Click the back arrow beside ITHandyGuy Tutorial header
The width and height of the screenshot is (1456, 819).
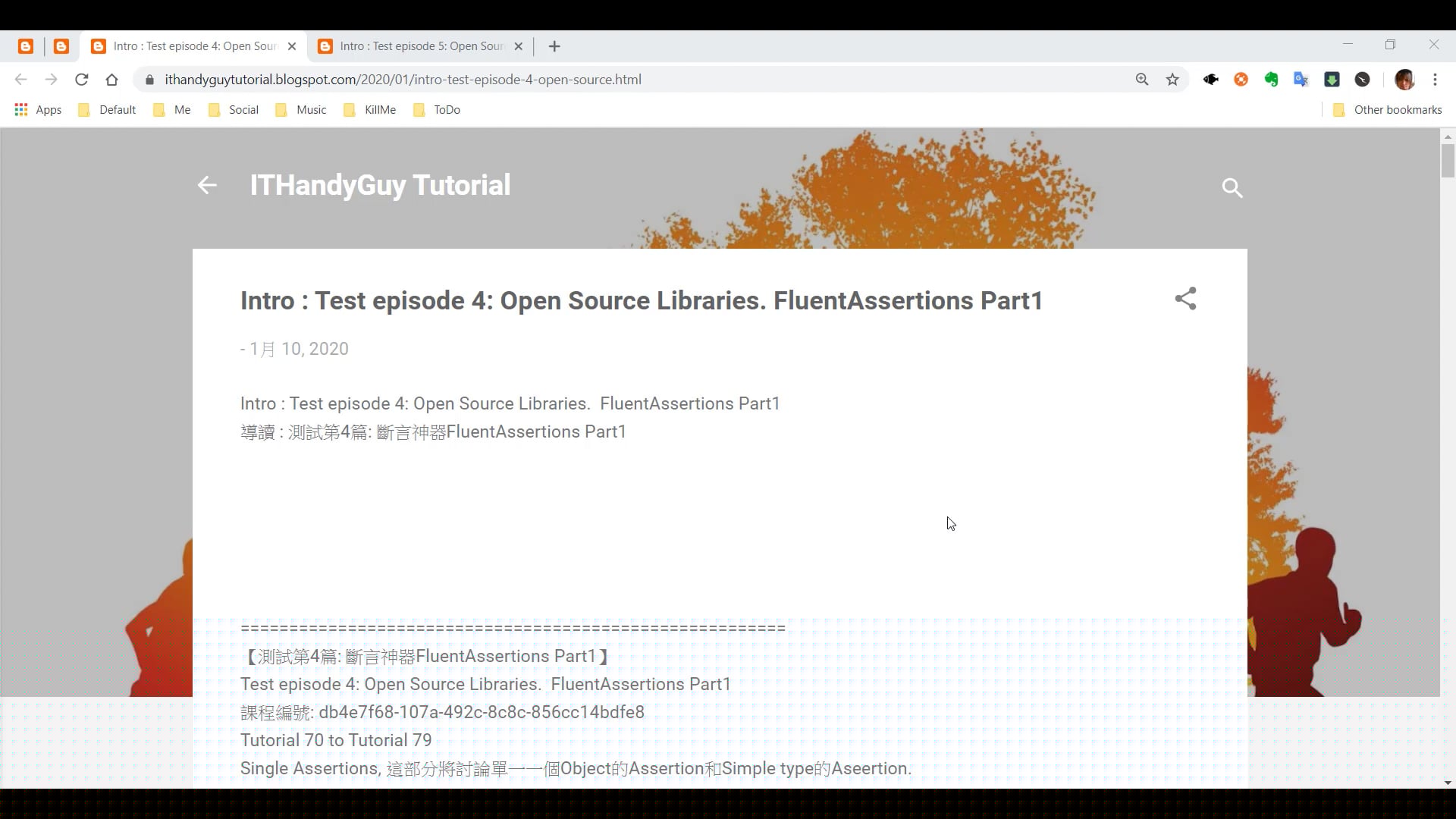[x=206, y=186]
